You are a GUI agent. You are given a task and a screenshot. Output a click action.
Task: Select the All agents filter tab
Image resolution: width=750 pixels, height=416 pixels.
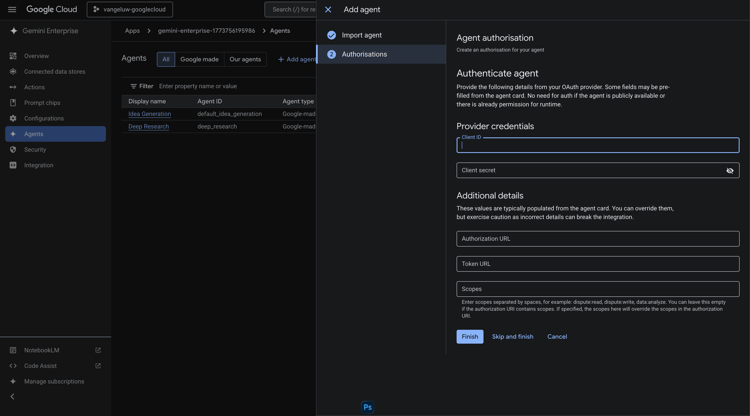[166, 59]
